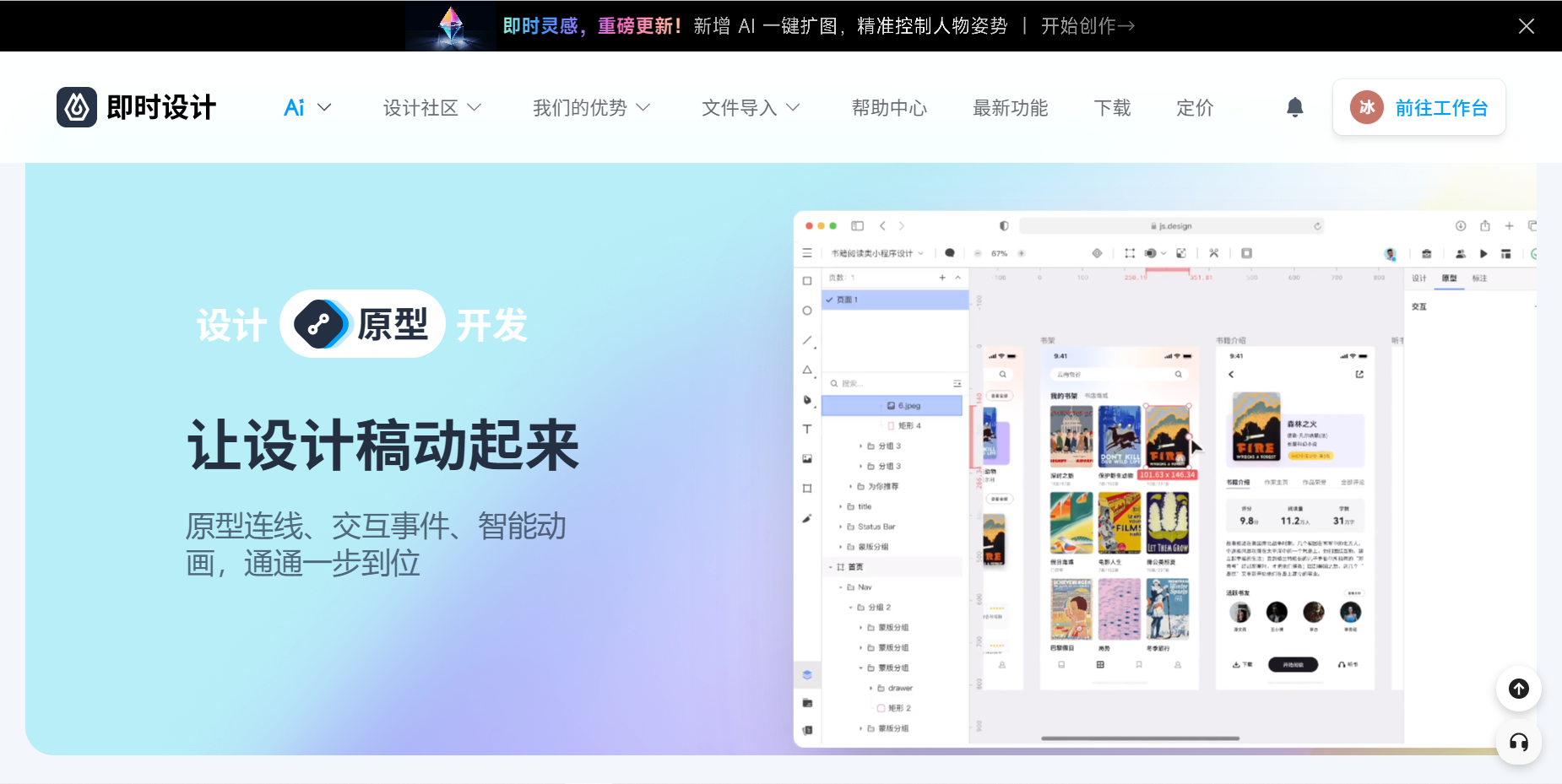Viewport: 1562px width, 784px height.
Task: Add a new page with plus icon
Action: point(942,278)
